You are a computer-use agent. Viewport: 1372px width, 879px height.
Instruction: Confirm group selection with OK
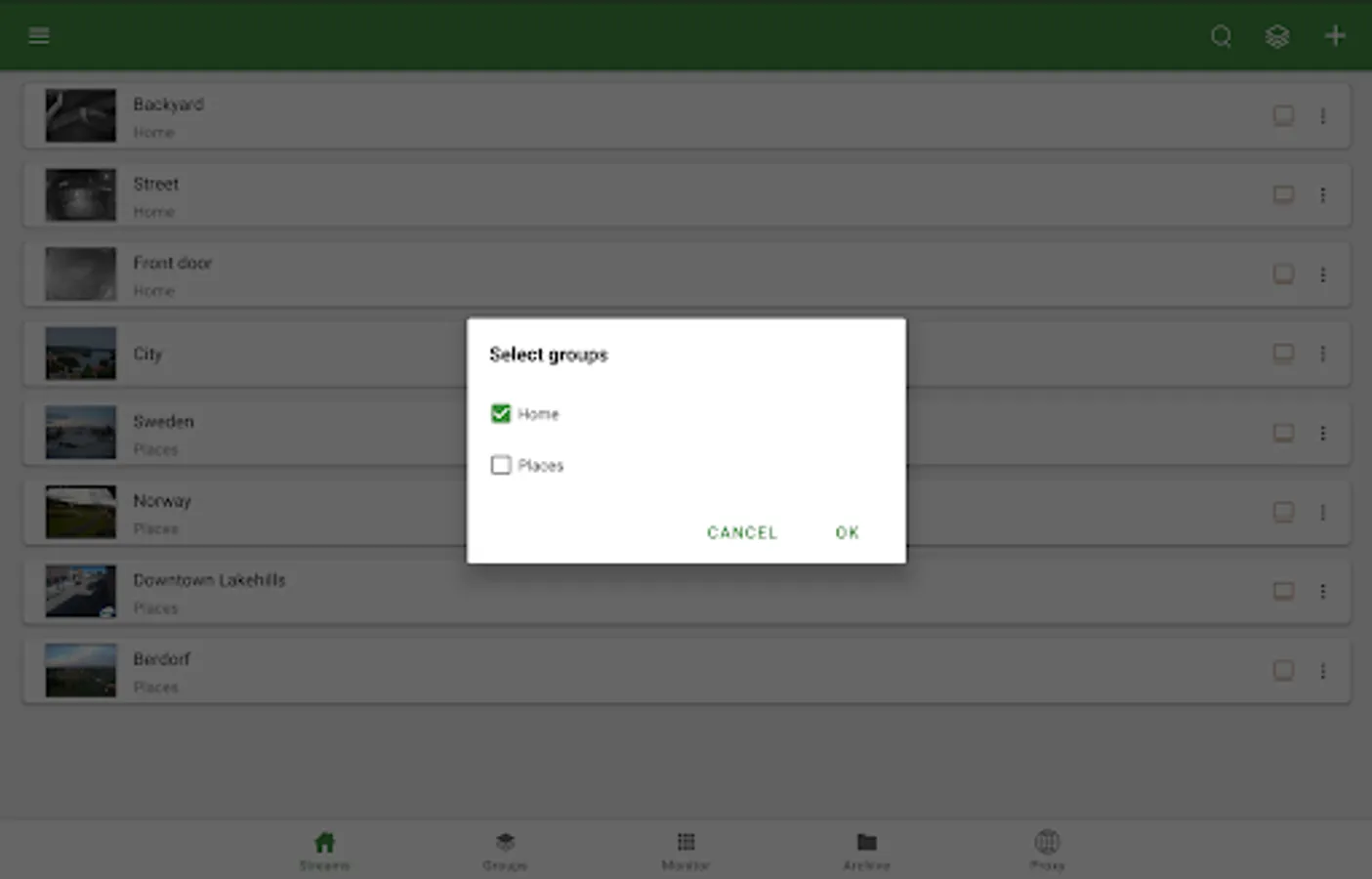(847, 532)
